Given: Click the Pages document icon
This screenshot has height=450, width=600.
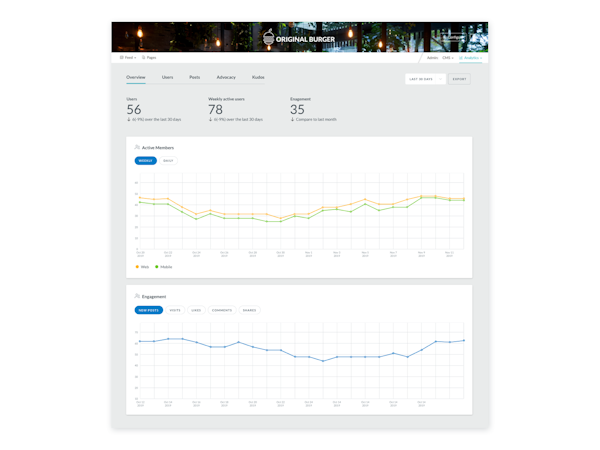Looking at the screenshot, I should (x=143, y=57).
